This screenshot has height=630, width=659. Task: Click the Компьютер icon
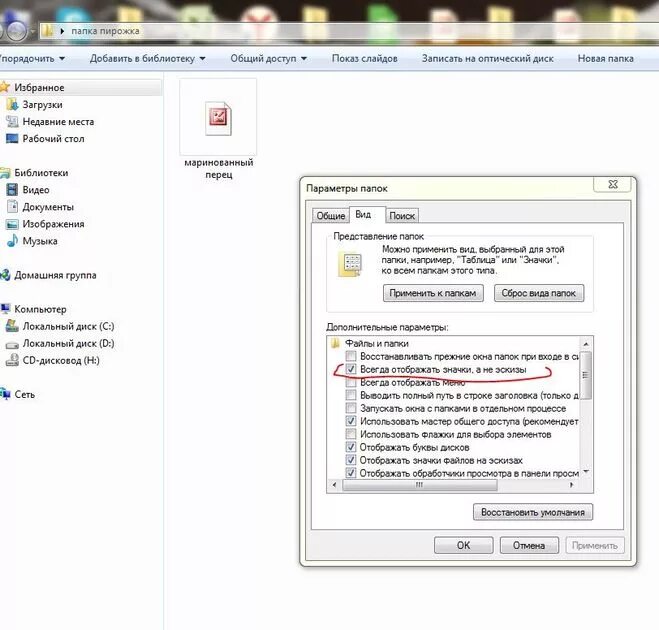(x=5, y=309)
